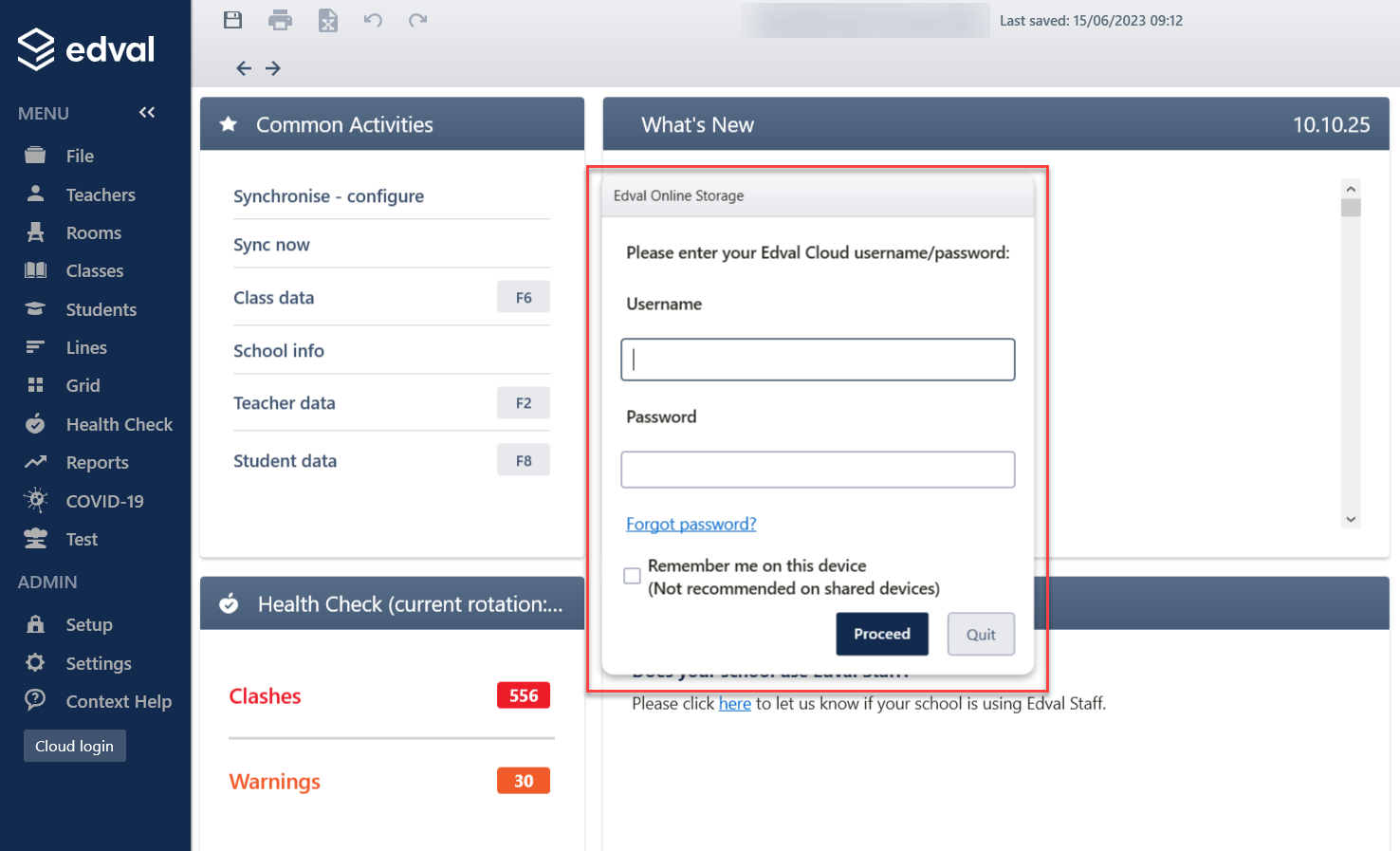
Task: Click the COVID-19 virus icon
Action: click(35, 500)
